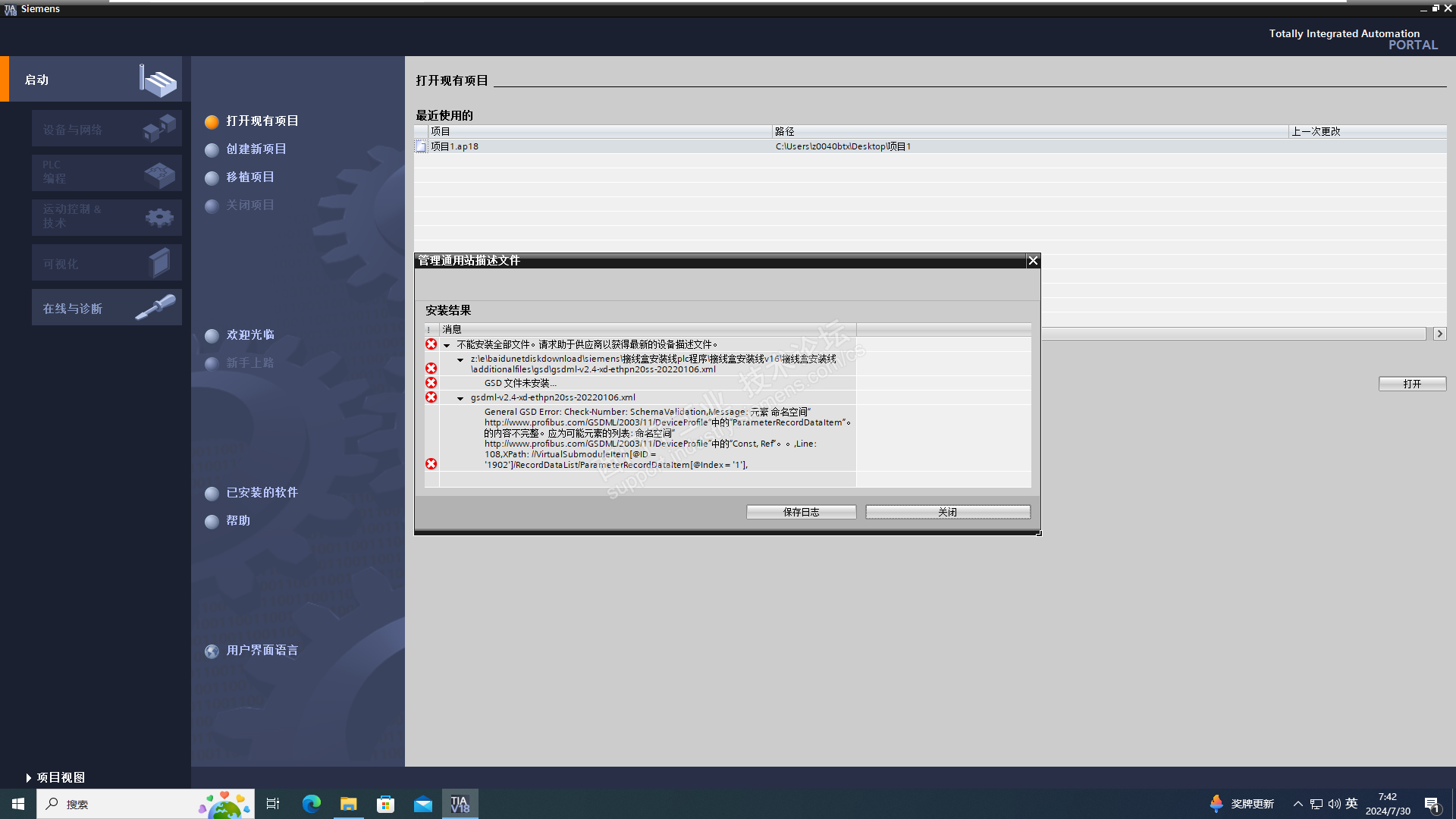Collapse the gsdml-v2.4-xd-ethpn20ss xml node
This screenshot has width=1456, height=819.
pyautogui.click(x=460, y=398)
